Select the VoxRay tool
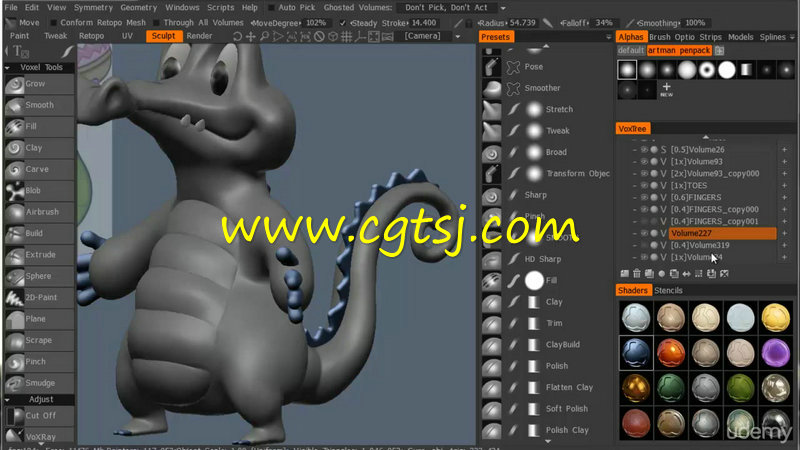Screen dimensions: 800x450 pos(39,437)
